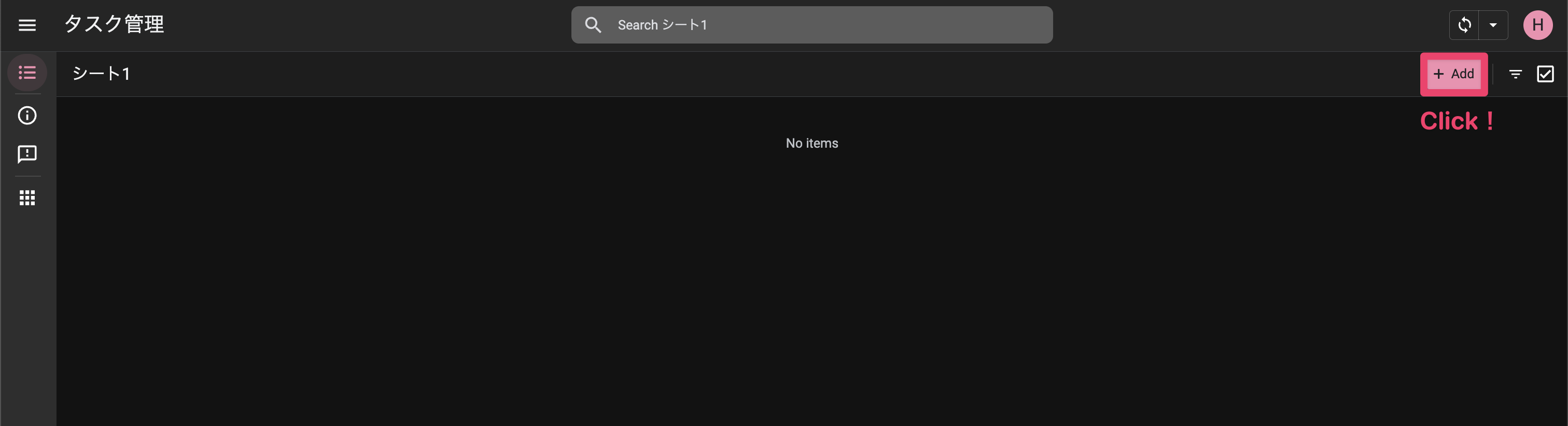
Task: Open the About info icon in the sidebar
Action: pos(27,116)
